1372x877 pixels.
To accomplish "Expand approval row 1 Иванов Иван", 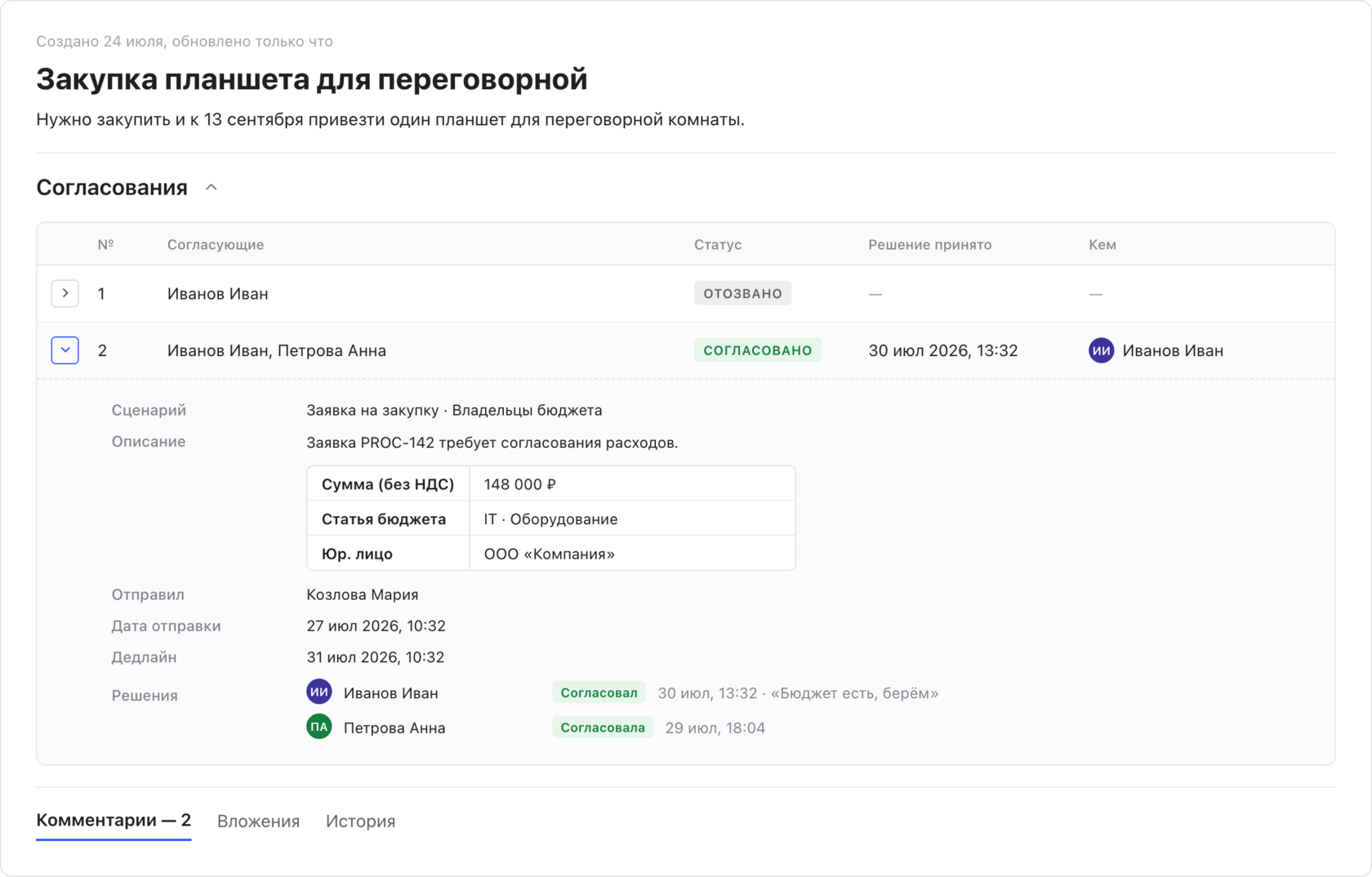I will [65, 293].
